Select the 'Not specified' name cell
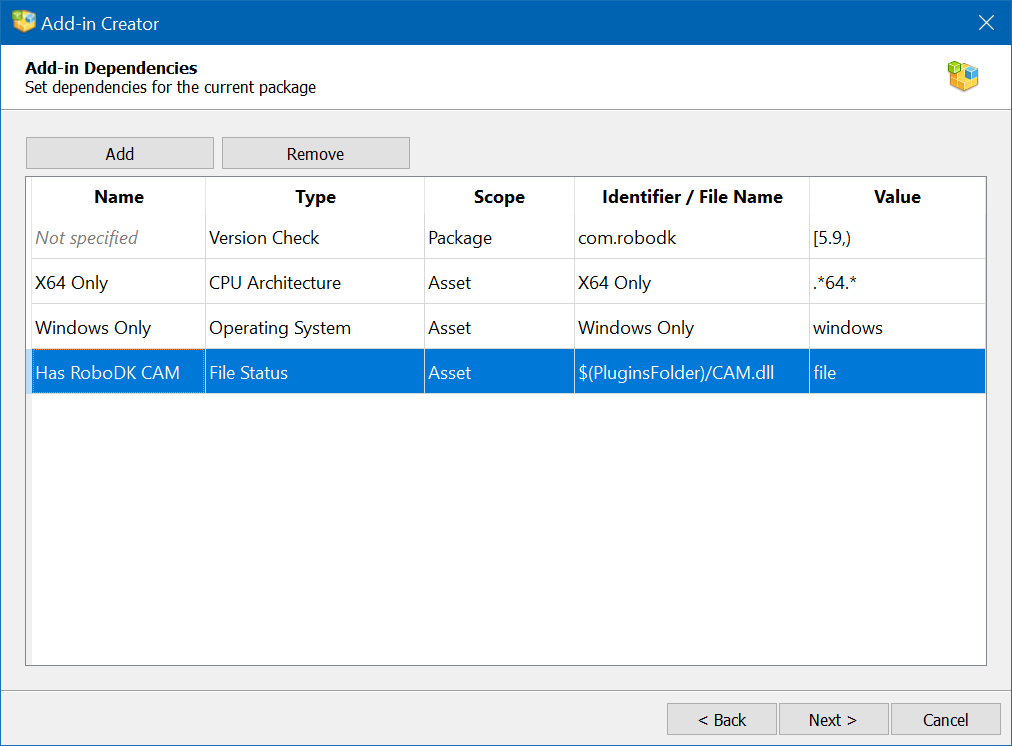This screenshot has height=746, width=1012. (x=119, y=237)
